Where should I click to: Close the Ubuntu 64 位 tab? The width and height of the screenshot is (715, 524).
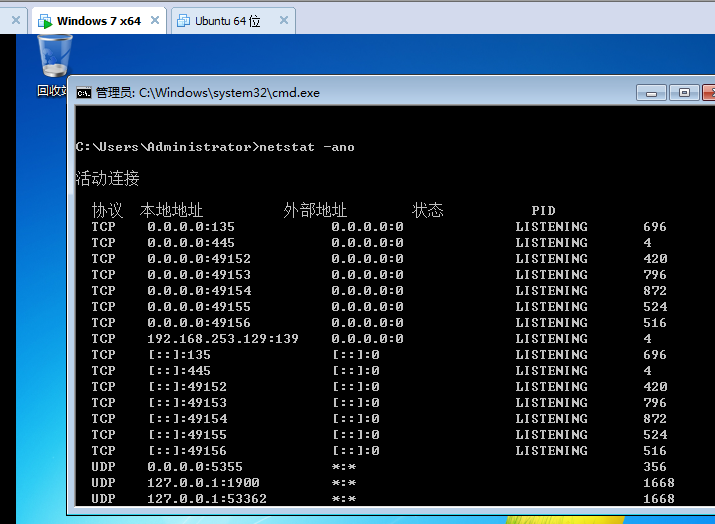(284, 21)
